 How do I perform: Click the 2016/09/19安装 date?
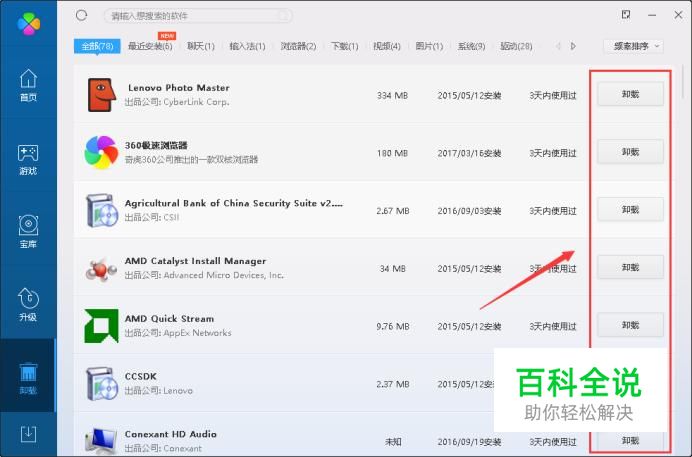[469, 442]
